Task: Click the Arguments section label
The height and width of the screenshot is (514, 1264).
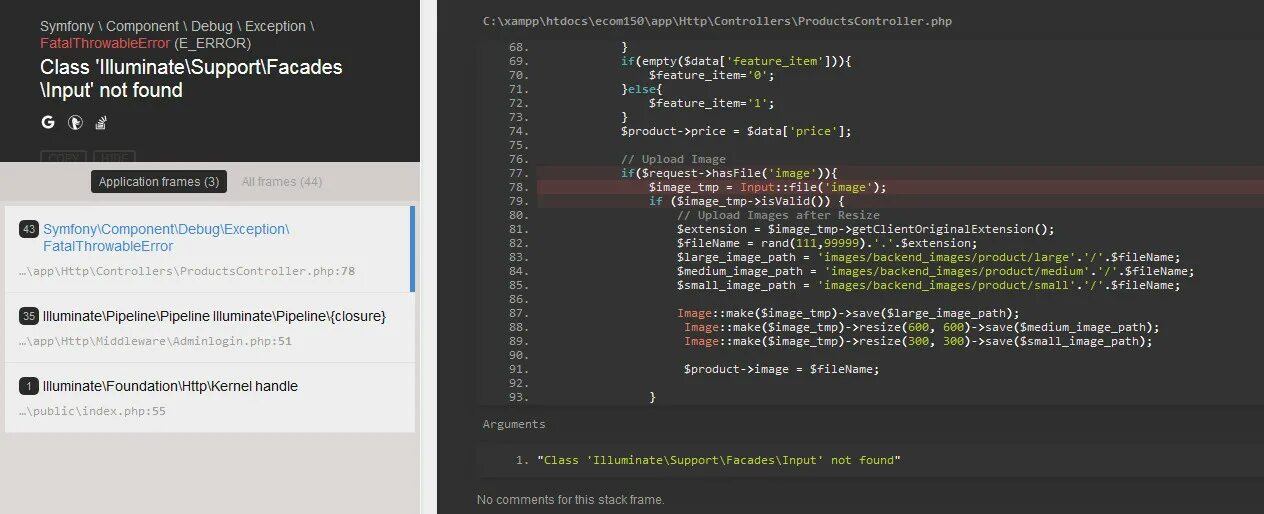Action: [514, 424]
